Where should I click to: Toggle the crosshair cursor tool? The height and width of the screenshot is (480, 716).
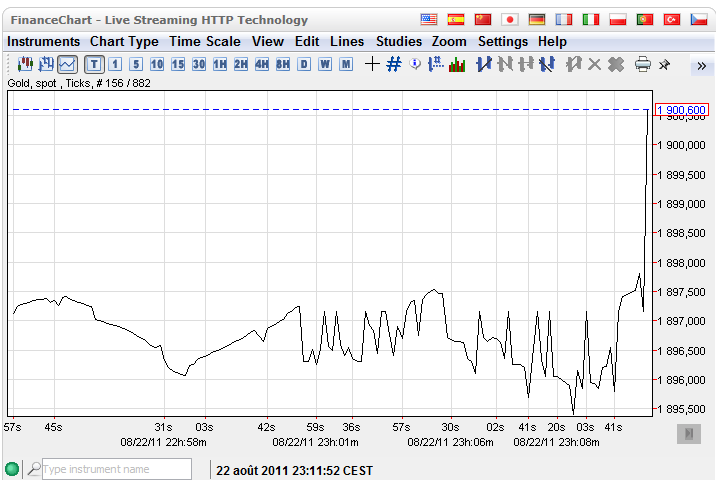tap(372, 64)
